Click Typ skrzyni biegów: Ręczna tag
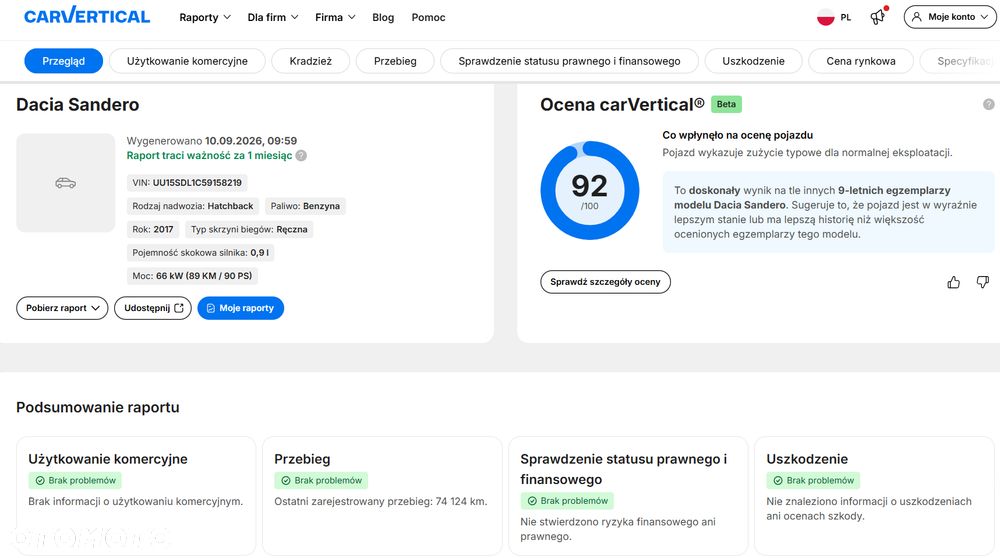Image resolution: width=1000 pixels, height=558 pixels. 249,230
